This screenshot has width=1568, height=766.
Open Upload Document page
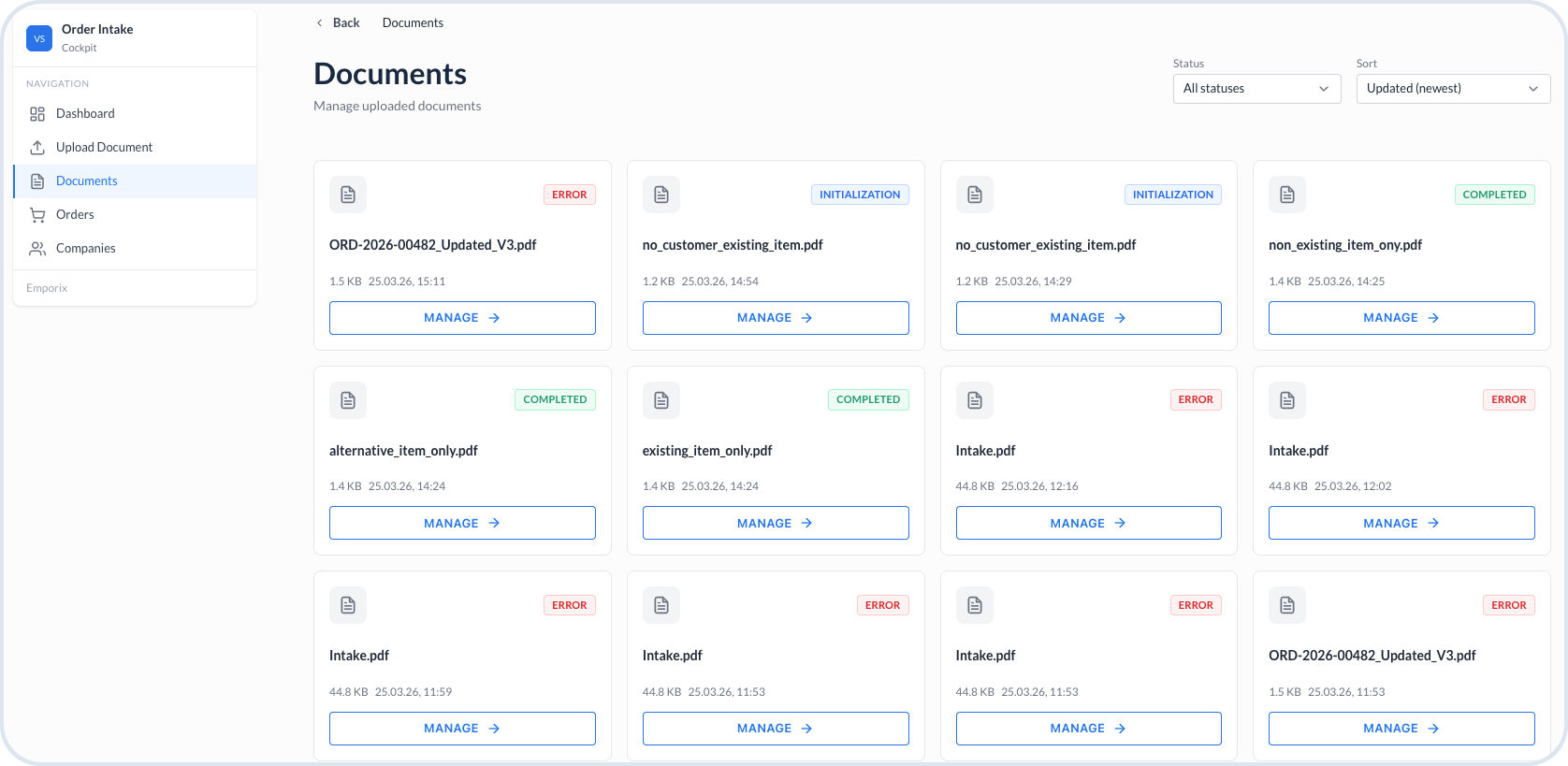(x=136, y=148)
